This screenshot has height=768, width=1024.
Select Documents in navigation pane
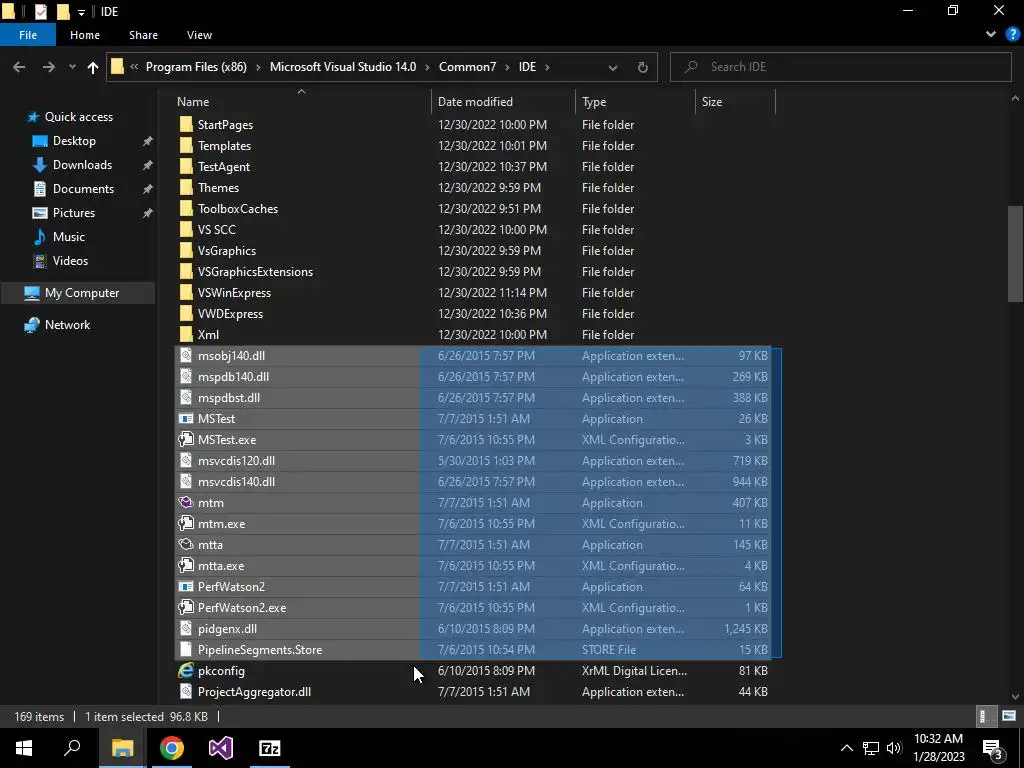(x=83, y=189)
